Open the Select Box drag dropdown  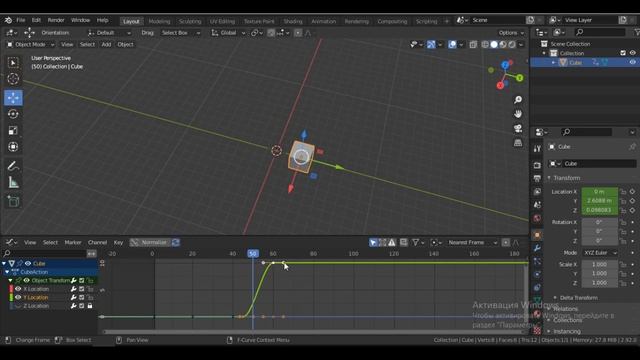pos(180,33)
